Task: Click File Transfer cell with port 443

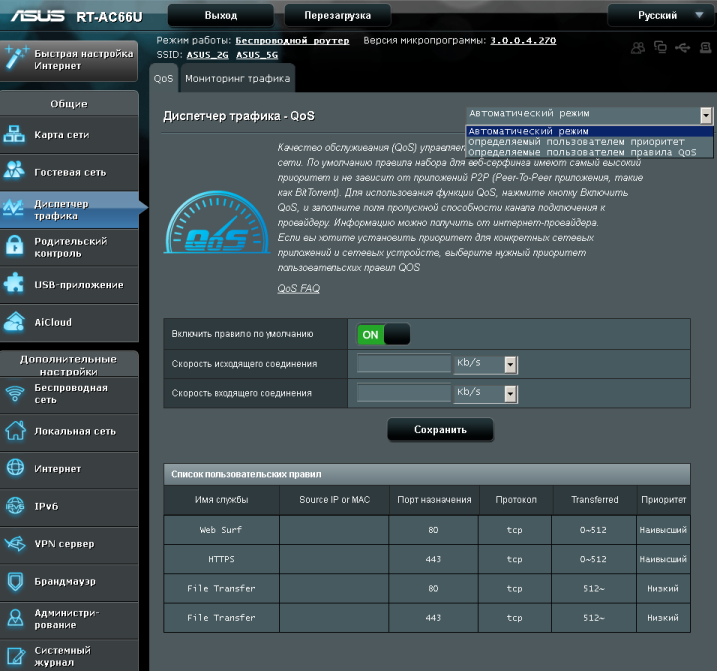Action: pyautogui.click(x=221, y=618)
